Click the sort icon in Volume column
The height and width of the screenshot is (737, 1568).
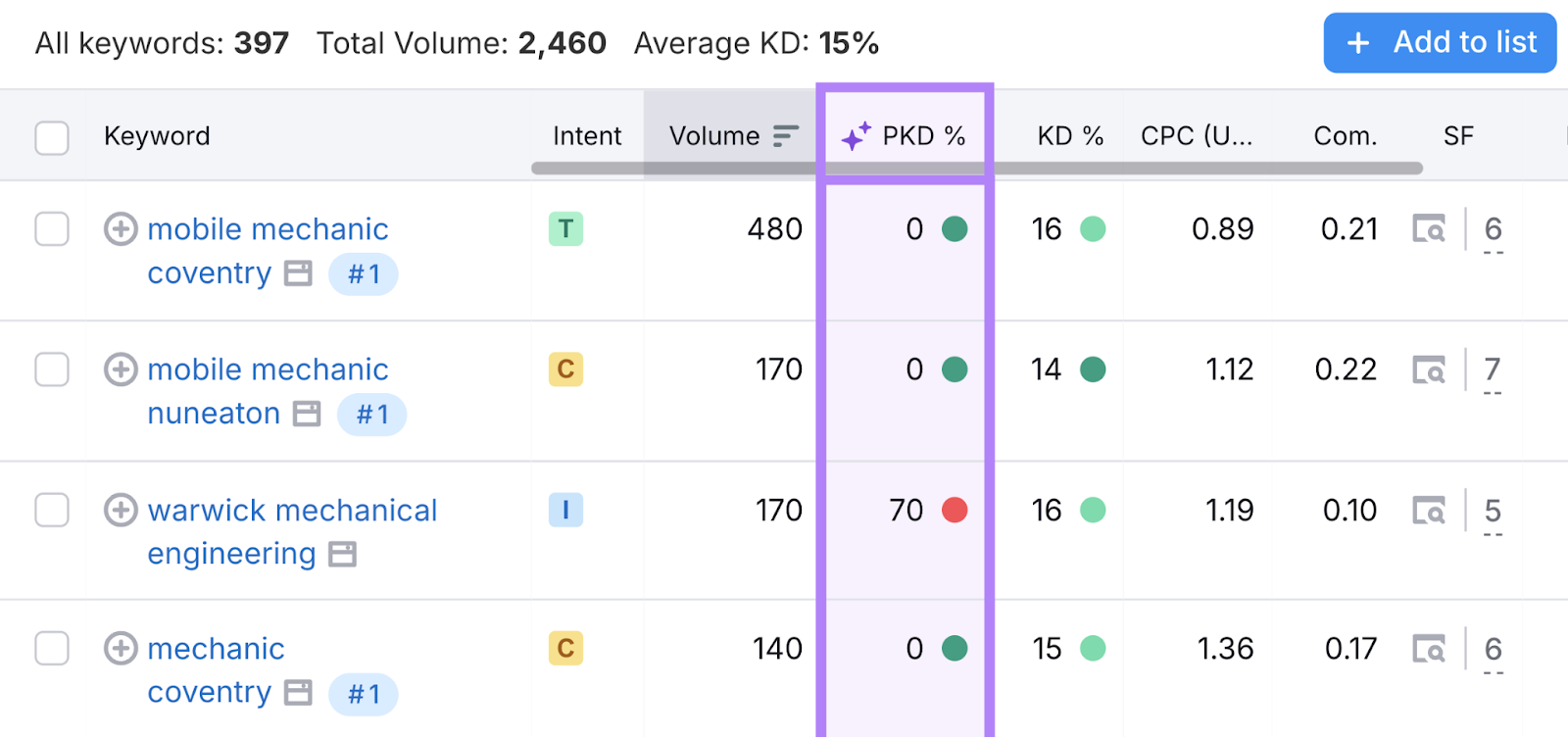coord(786,136)
